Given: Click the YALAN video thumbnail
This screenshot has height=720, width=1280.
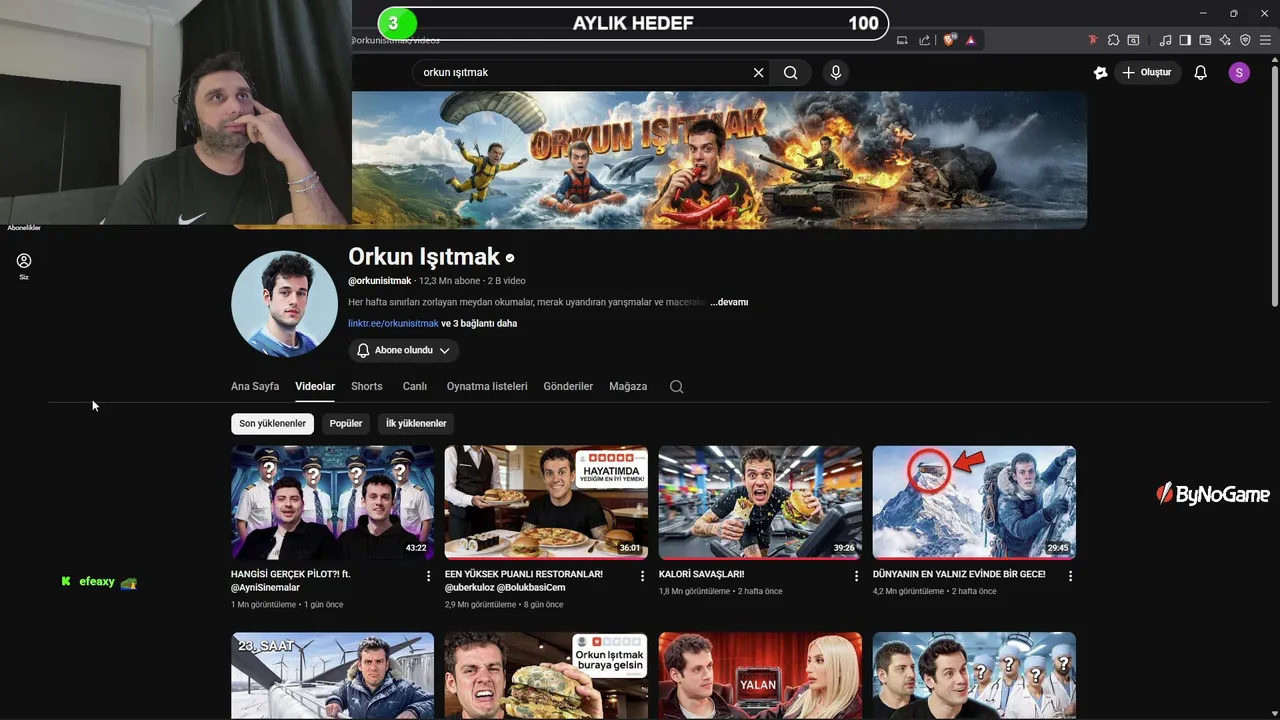Looking at the screenshot, I should pyautogui.click(x=760, y=676).
